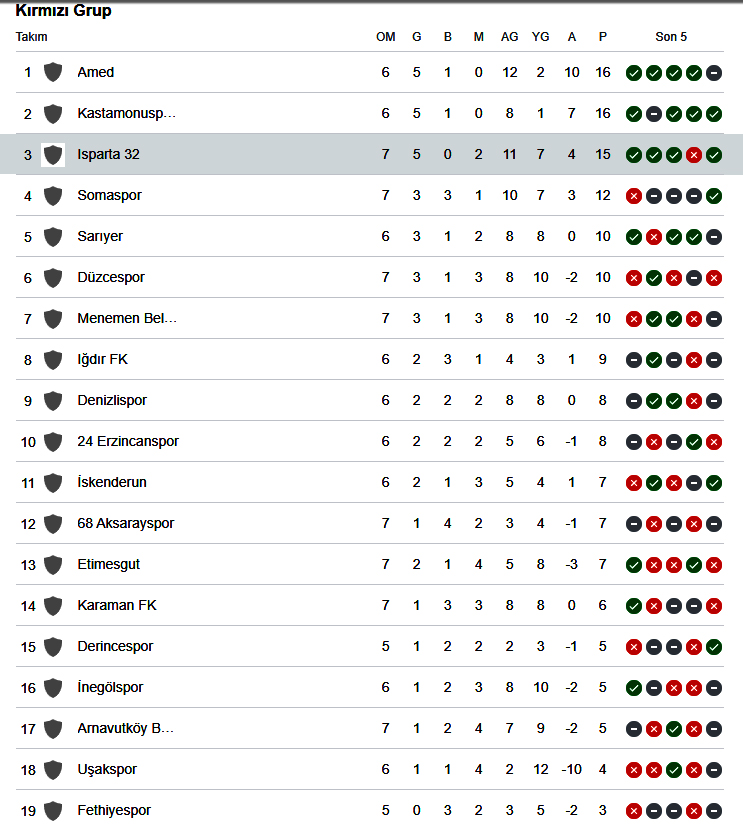Viewport: 743px width, 827px height.
Task: Open the Kastamonuspor team link
Action: pos(127,113)
